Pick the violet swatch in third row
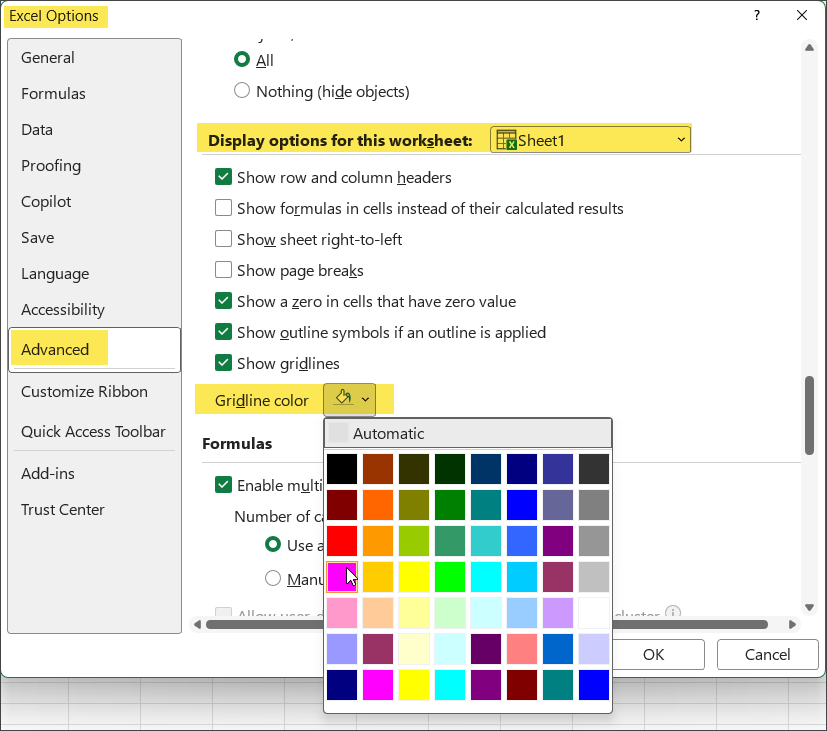827x731 pixels. click(x=558, y=541)
